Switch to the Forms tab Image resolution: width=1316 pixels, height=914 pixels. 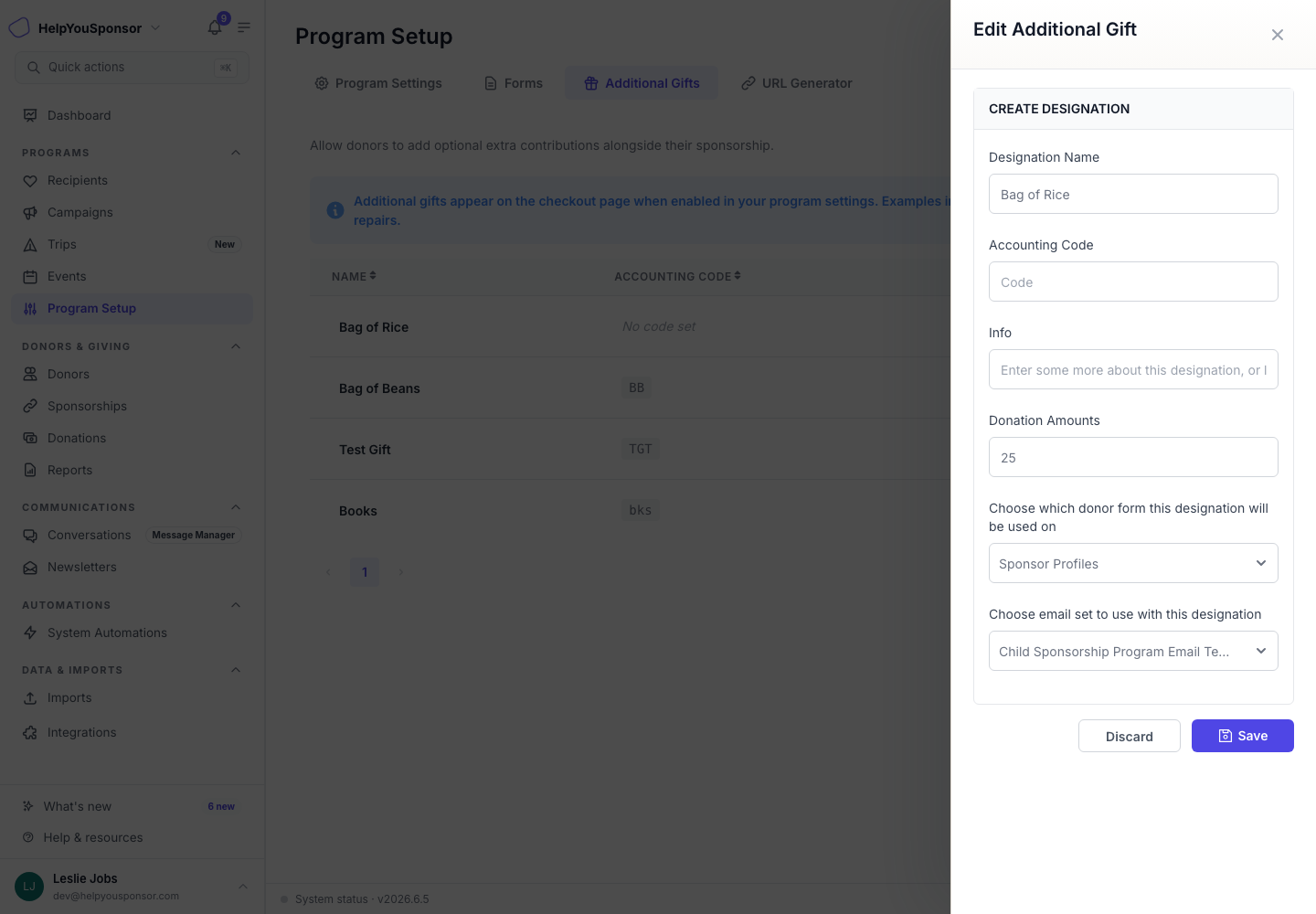[513, 83]
